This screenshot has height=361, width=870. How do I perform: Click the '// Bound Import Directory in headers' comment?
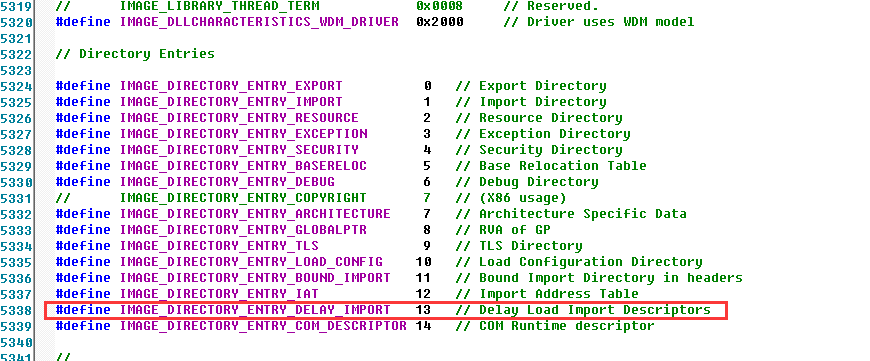[x=599, y=278]
